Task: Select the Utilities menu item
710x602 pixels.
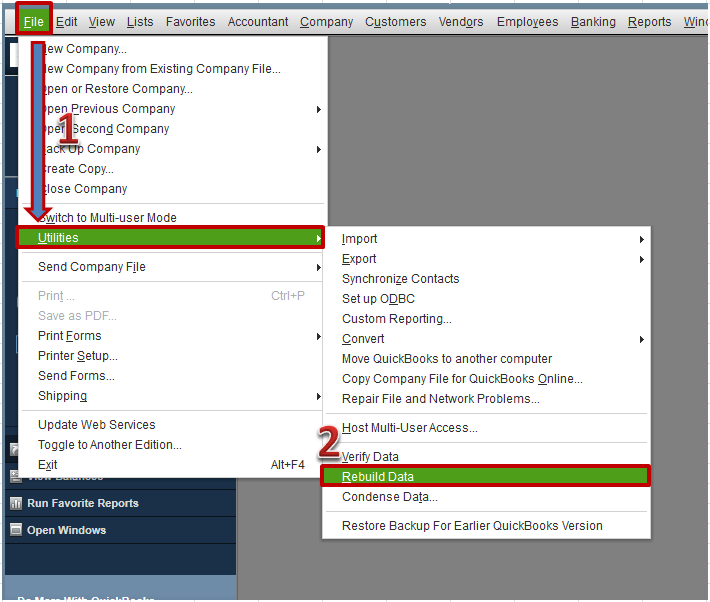Action: click(x=170, y=237)
